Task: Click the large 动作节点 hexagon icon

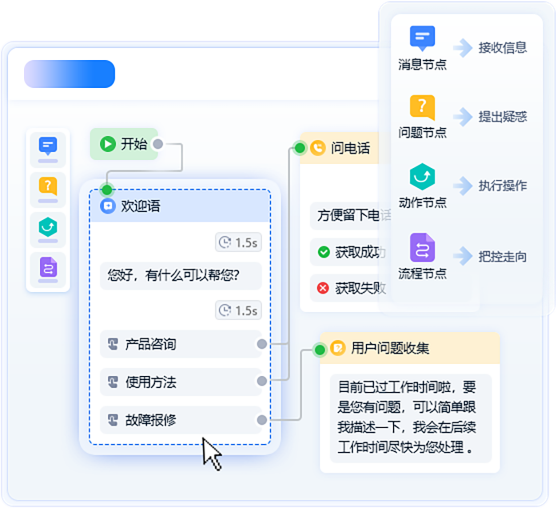Action: (422, 177)
